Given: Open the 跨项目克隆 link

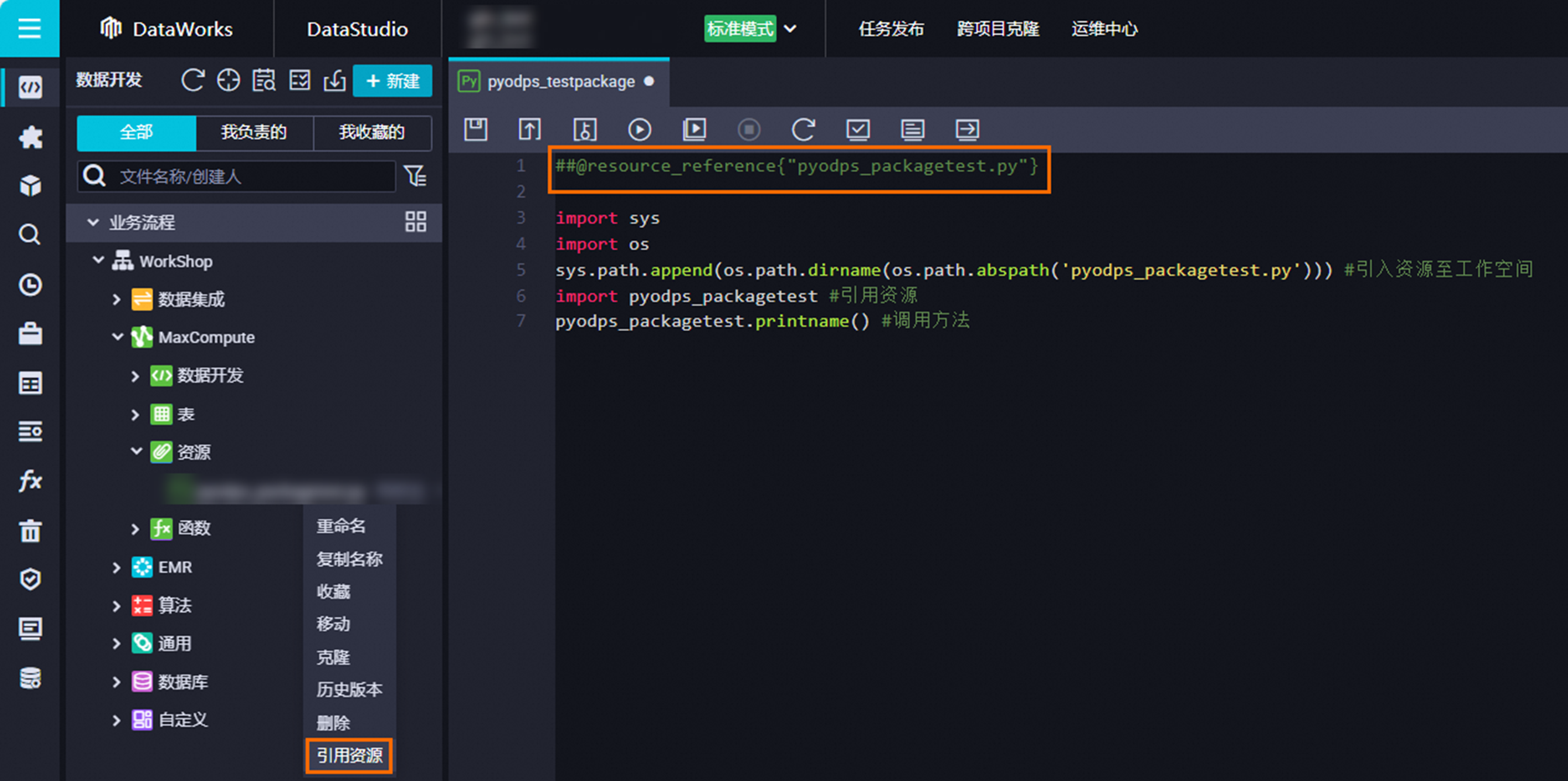Looking at the screenshot, I should click(x=997, y=29).
